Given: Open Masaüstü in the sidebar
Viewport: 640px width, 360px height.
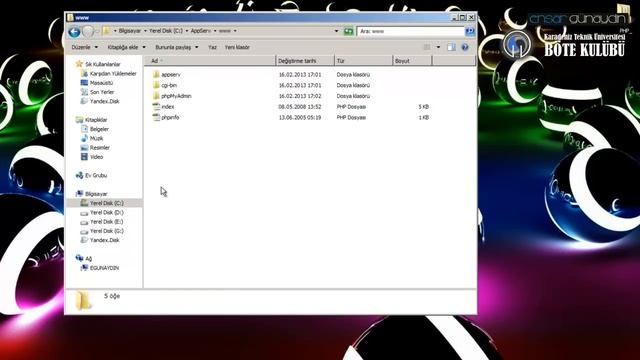Looking at the screenshot, I should coord(101,83).
